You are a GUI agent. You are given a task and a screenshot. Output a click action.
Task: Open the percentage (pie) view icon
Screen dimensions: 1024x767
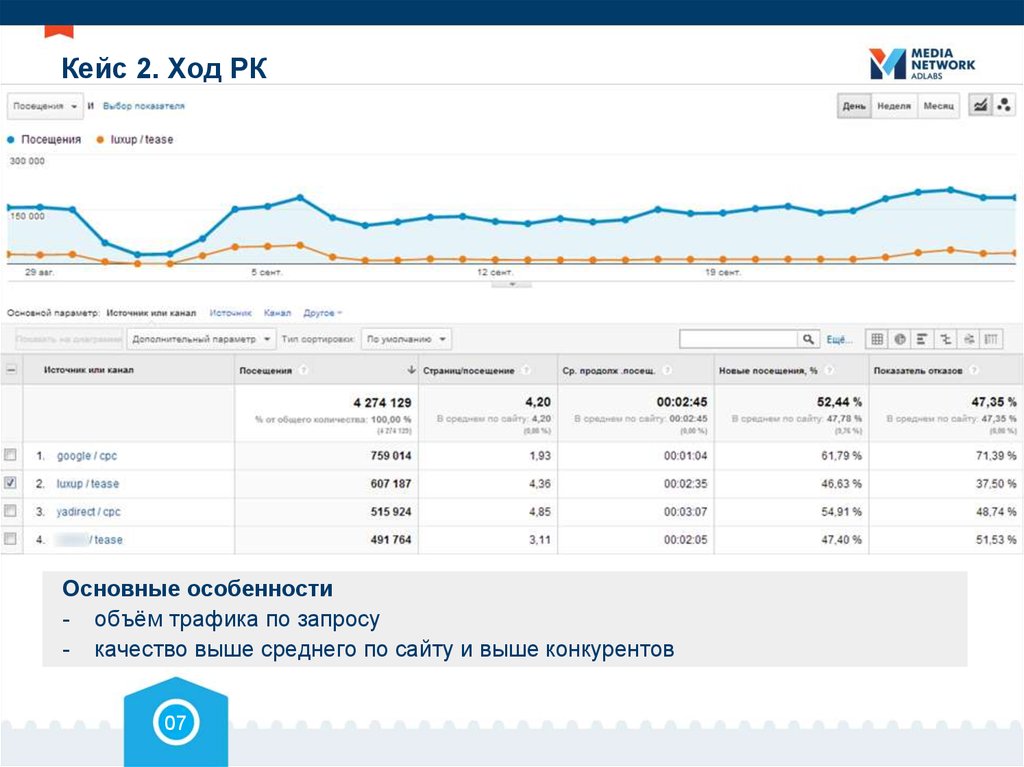[900, 338]
